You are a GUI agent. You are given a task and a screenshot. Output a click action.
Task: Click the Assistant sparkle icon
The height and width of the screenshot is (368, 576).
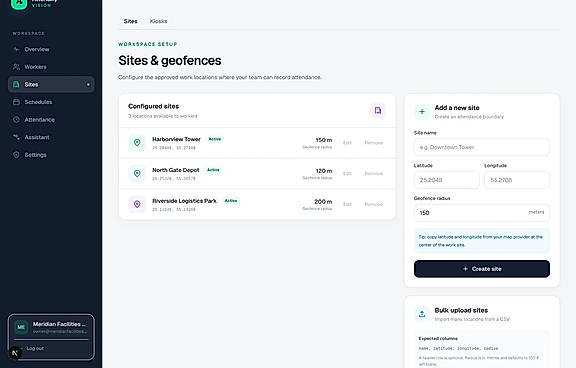pyautogui.click(x=16, y=137)
